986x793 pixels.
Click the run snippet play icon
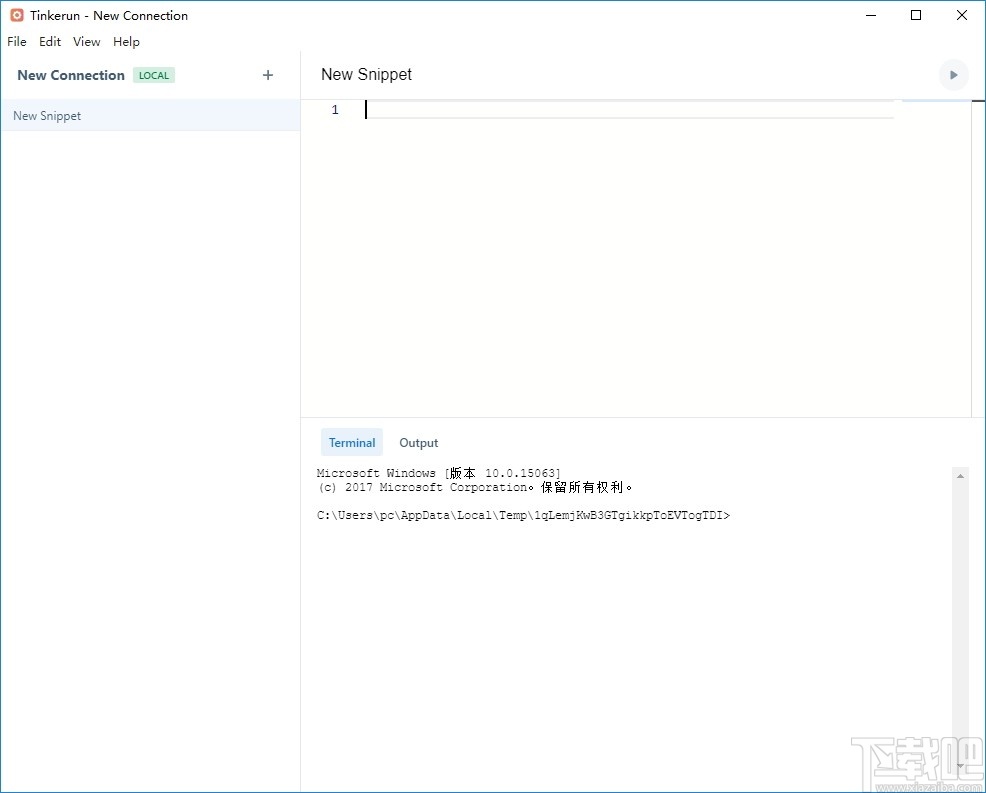(x=953, y=74)
